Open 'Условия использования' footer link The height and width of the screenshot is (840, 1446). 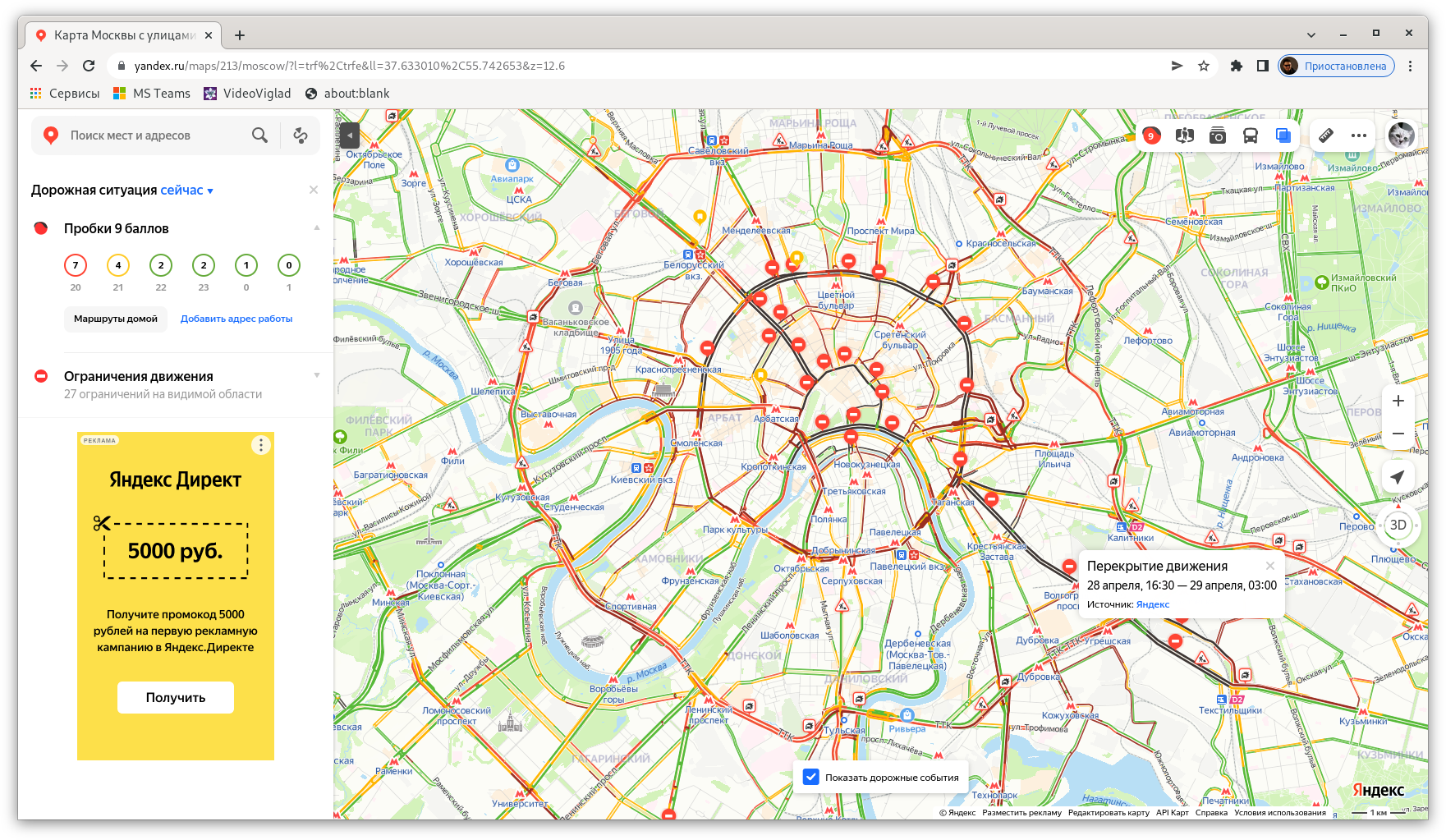1280,813
